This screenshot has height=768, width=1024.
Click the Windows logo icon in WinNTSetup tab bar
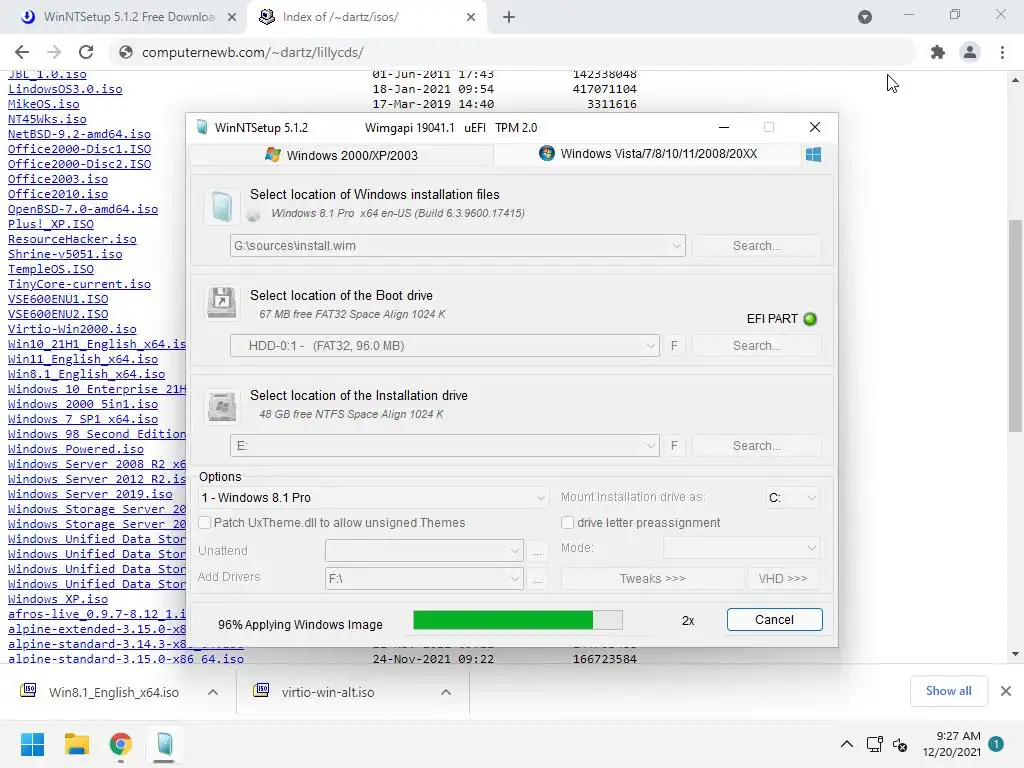coord(813,155)
